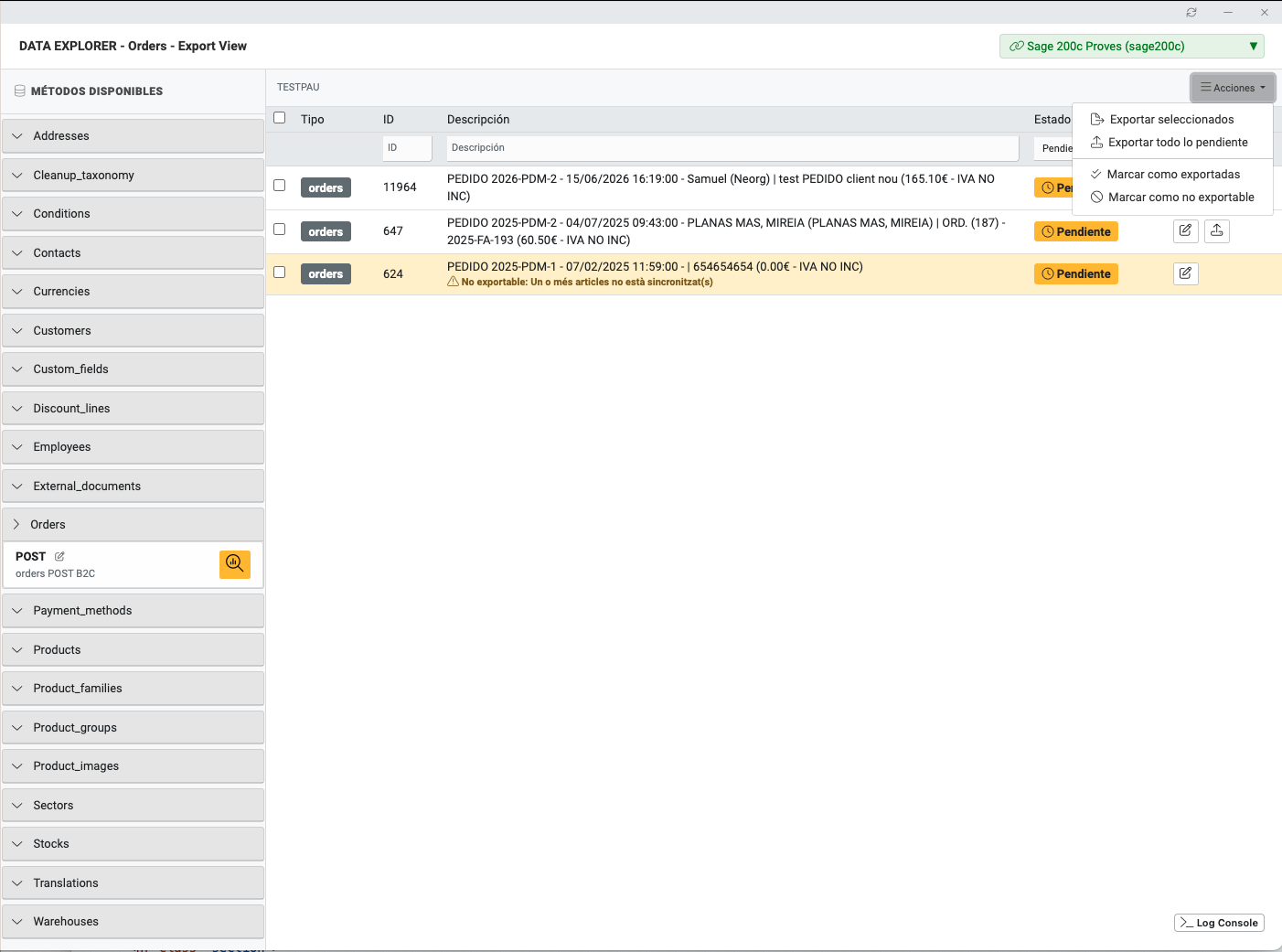Viewport: 1282px width, 952px height.
Task: Click the magnifier explore icon for orders POST
Action: click(x=235, y=564)
